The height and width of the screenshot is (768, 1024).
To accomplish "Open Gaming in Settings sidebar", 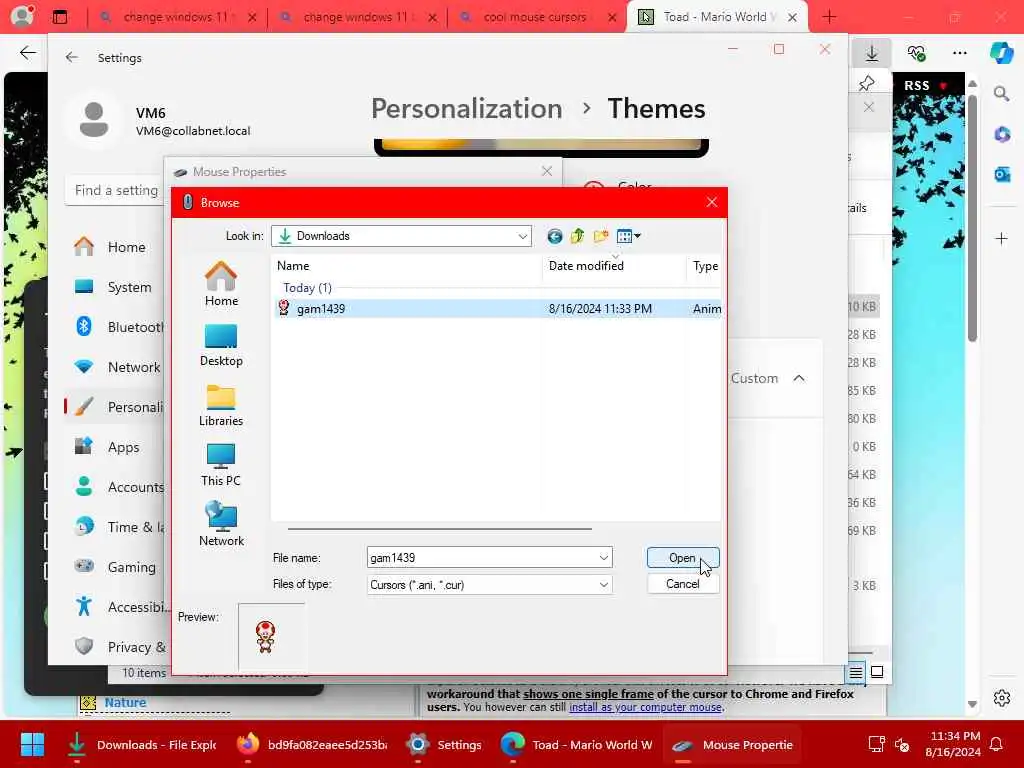I will point(115,567).
